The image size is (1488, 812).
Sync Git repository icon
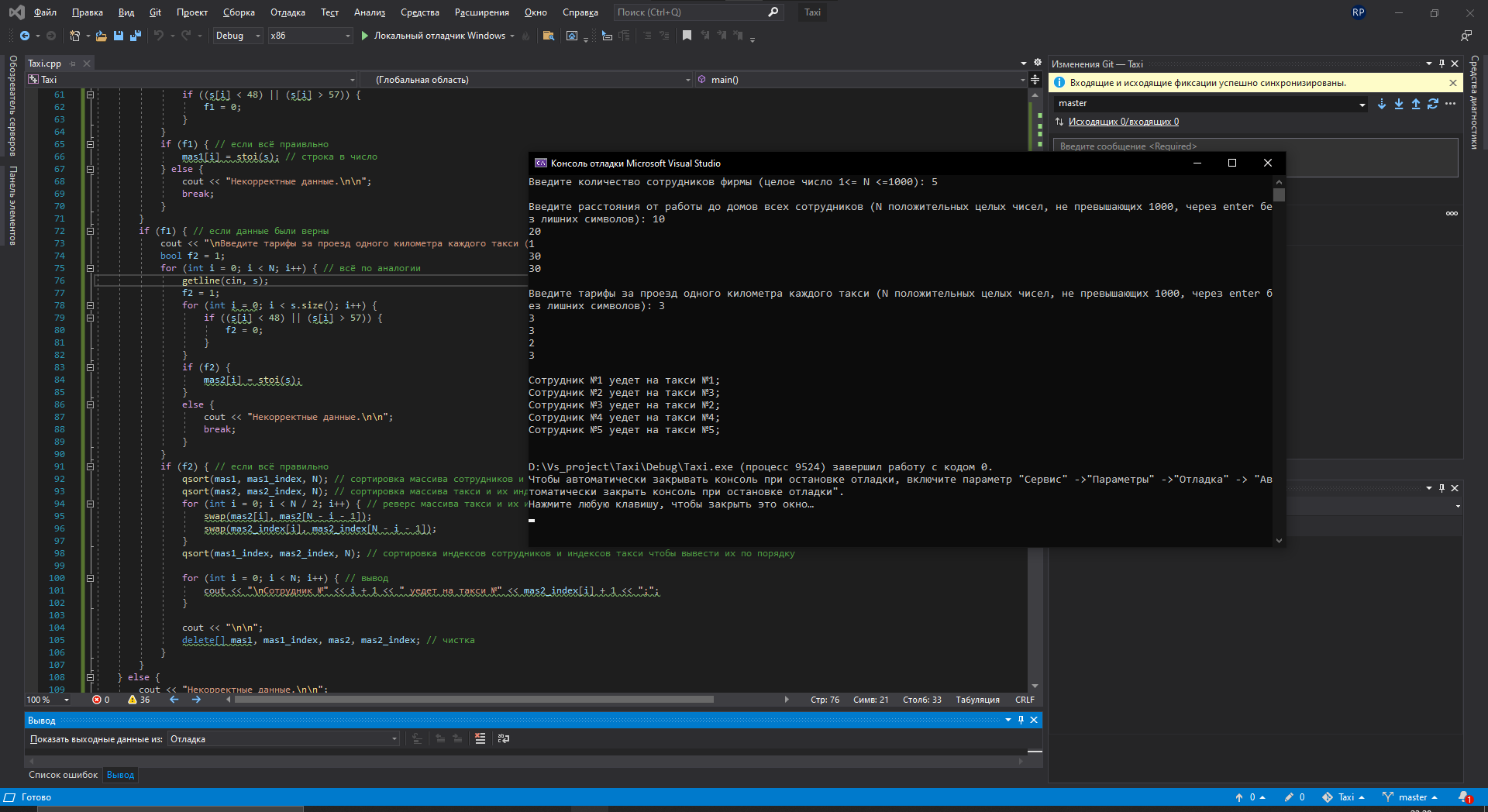click(1433, 104)
